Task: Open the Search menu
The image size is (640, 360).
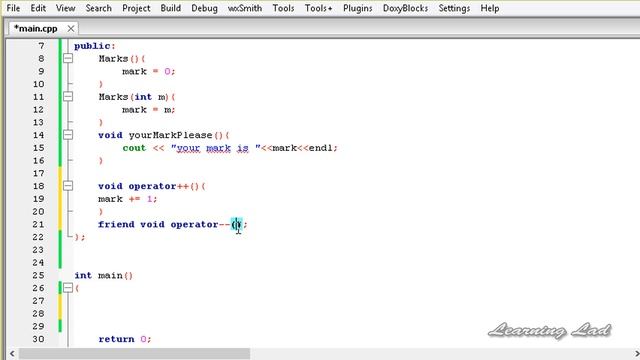Action: [x=98, y=8]
